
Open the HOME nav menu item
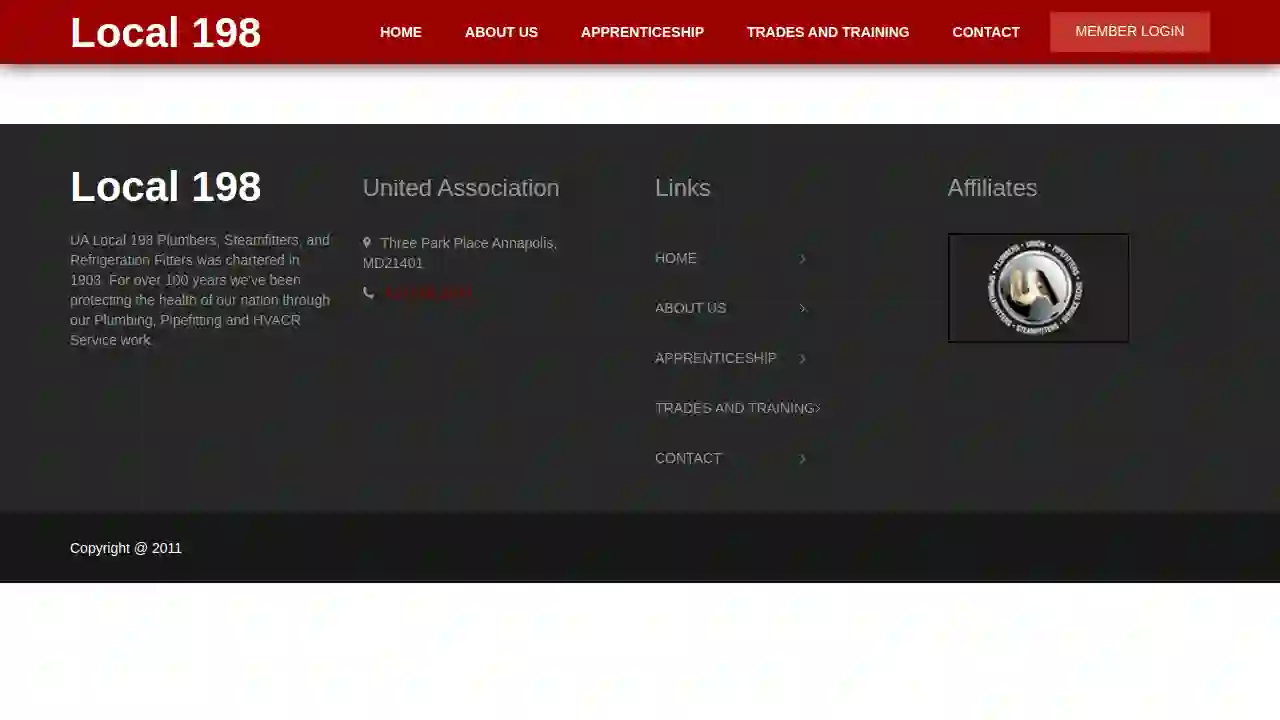tap(401, 32)
